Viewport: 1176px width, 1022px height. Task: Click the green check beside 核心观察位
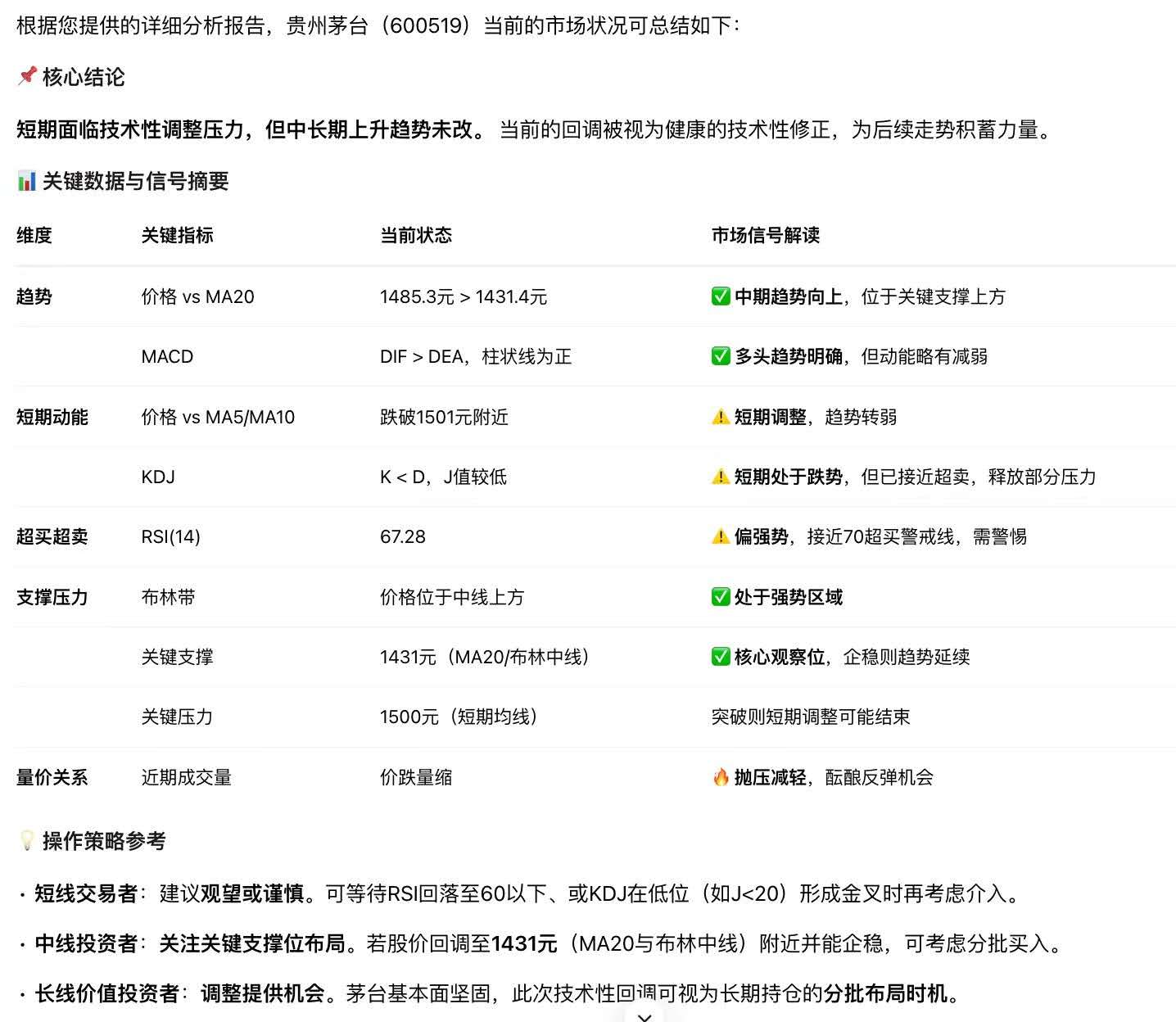click(721, 657)
